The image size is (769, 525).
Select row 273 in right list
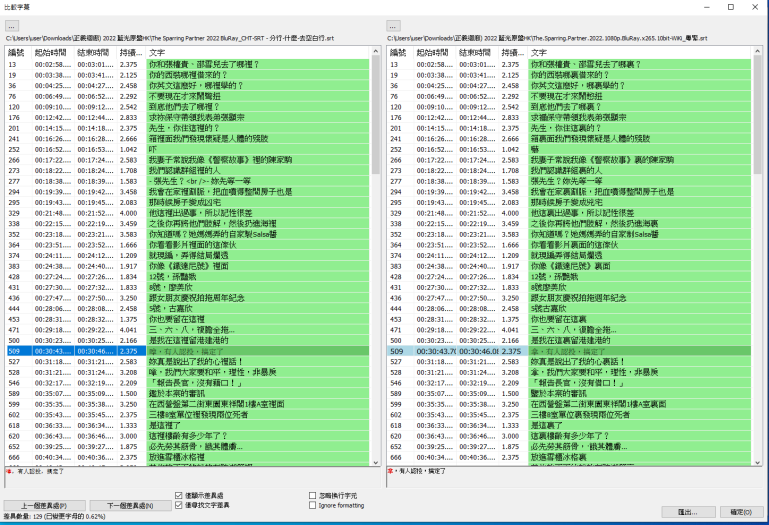[570, 171]
